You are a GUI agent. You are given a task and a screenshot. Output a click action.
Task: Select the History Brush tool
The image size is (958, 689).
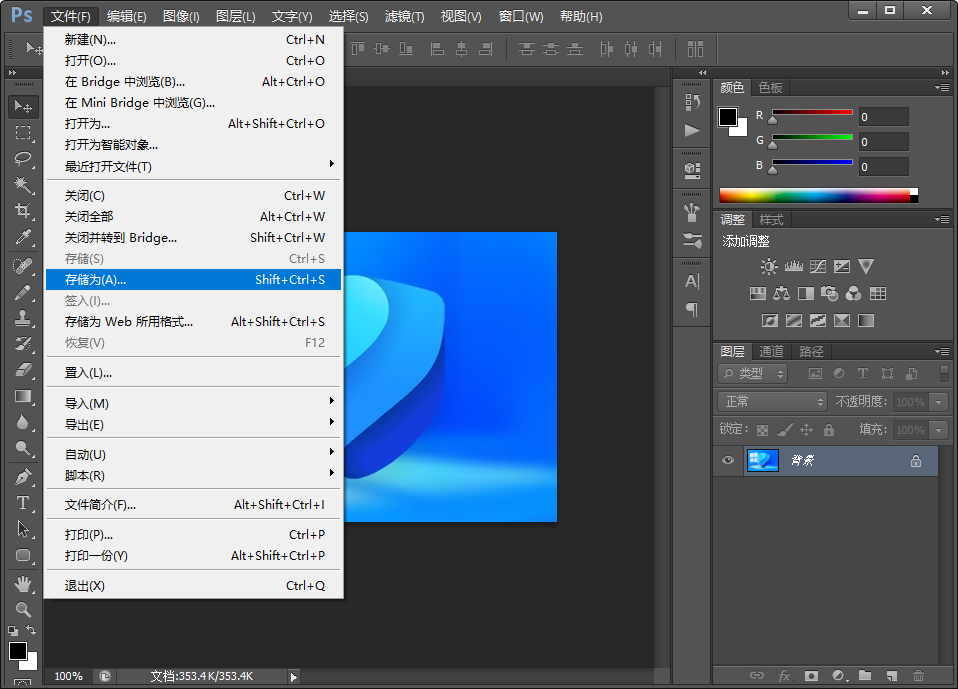[x=23, y=344]
